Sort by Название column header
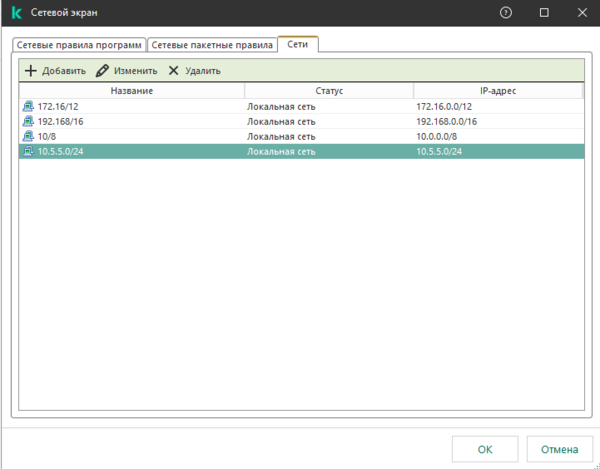The width and height of the screenshot is (600, 469). [132, 91]
